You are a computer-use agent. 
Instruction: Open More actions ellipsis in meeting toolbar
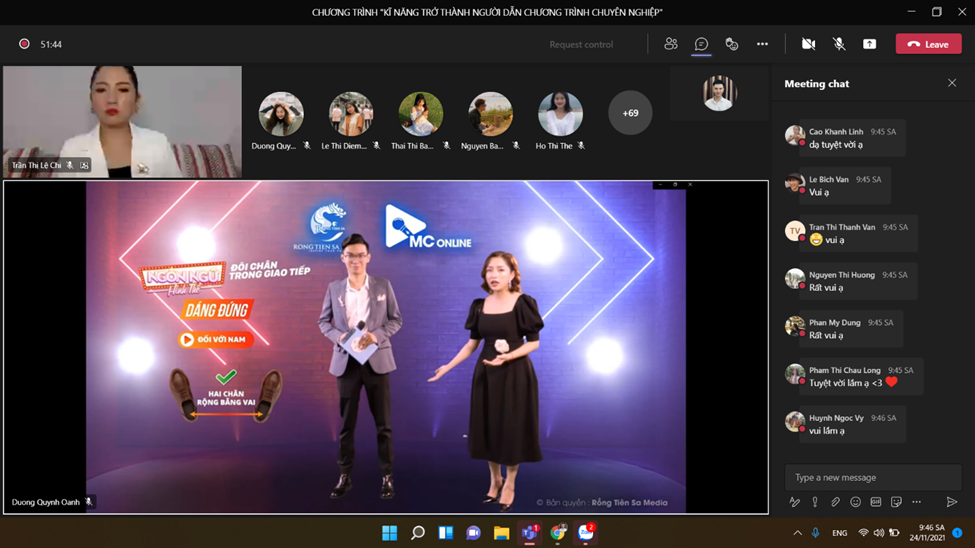[x=762, y=44]
